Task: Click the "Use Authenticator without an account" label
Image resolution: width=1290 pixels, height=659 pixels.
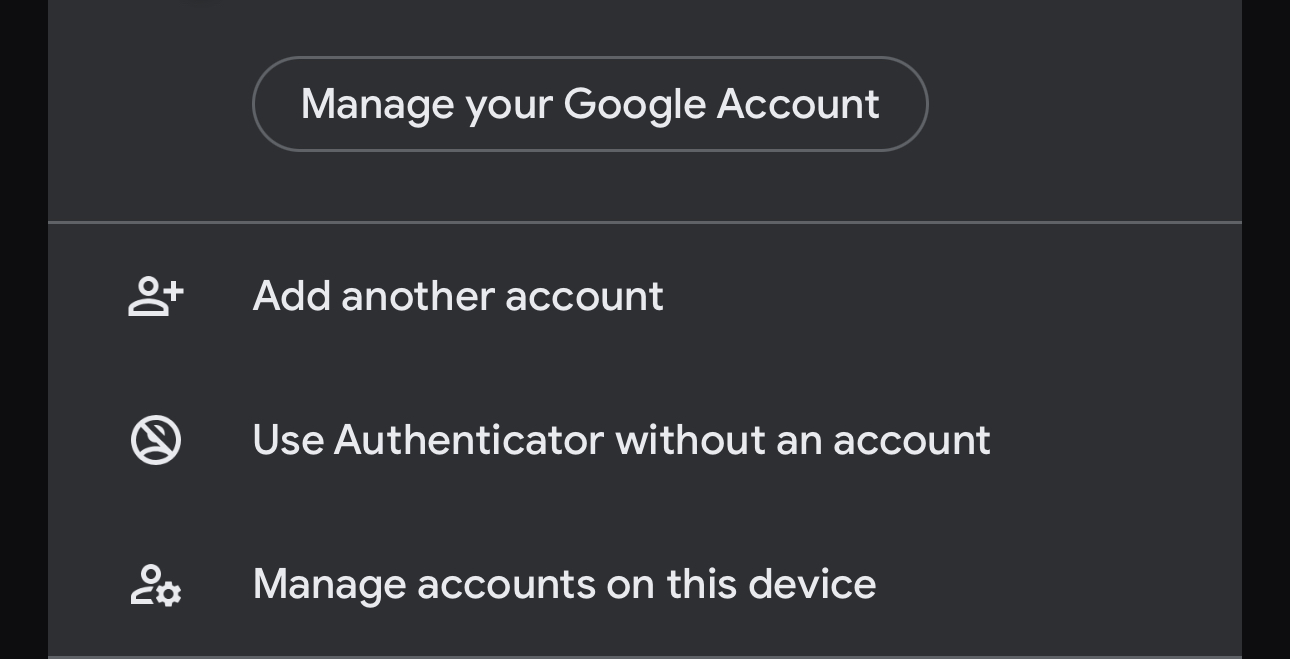Action: pyautogui.click(x=621, y=440)
